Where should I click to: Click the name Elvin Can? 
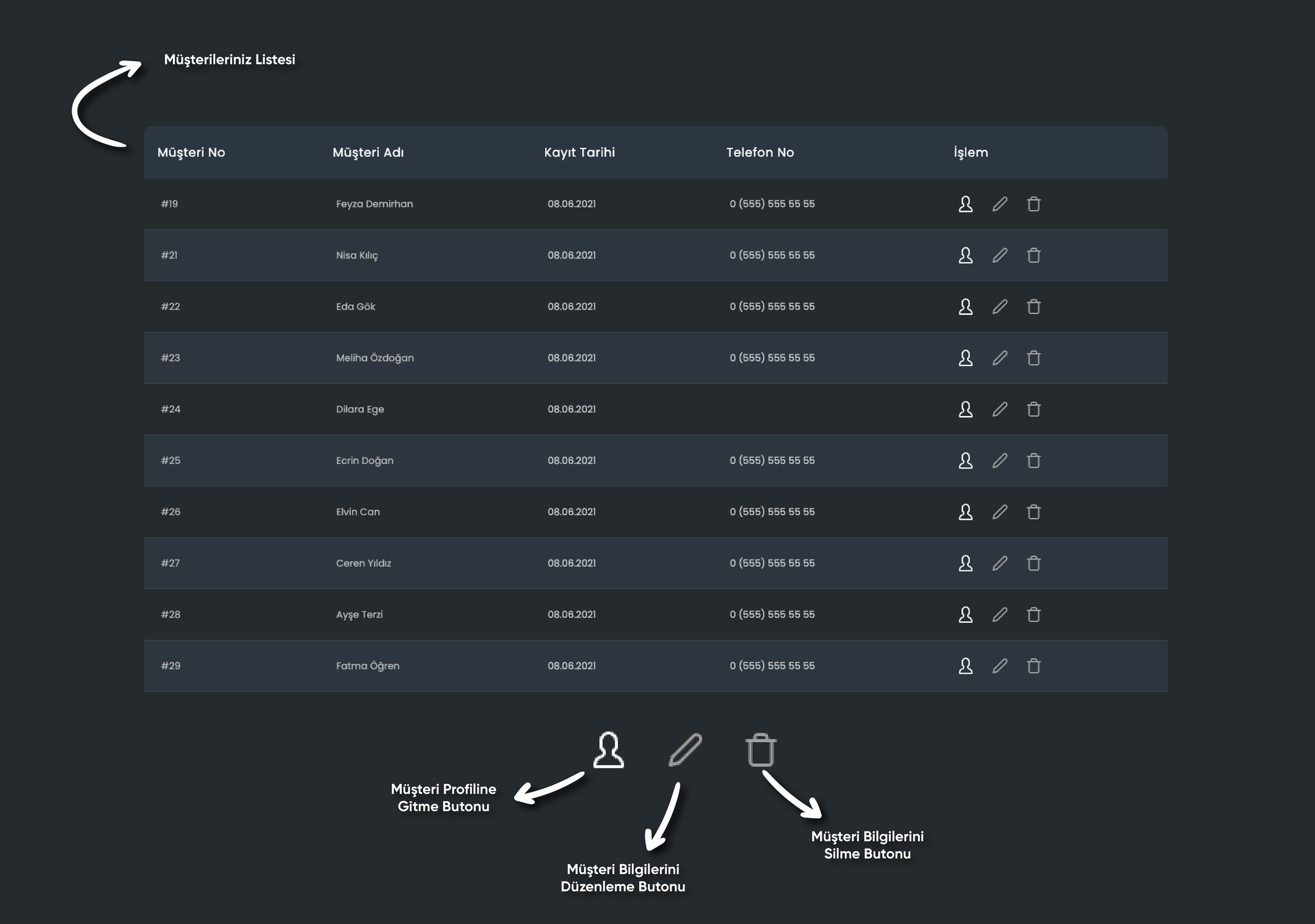click(358, 511)
